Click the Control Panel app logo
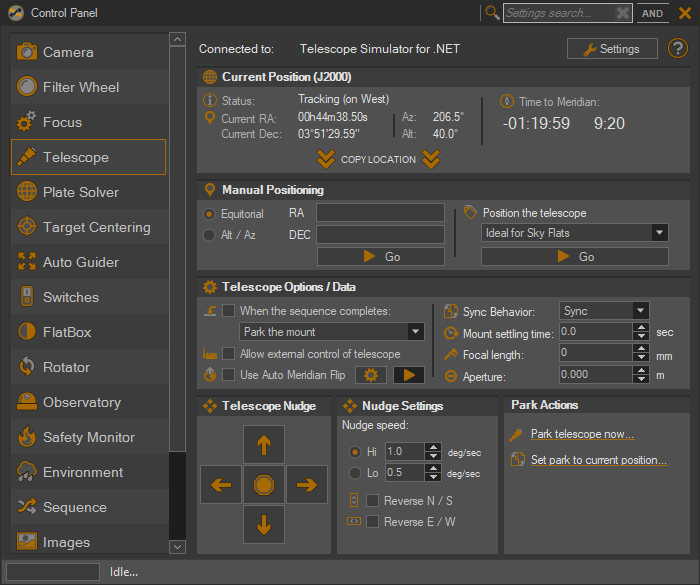Viewport: 700px width, 585px height. pos(16,13)
